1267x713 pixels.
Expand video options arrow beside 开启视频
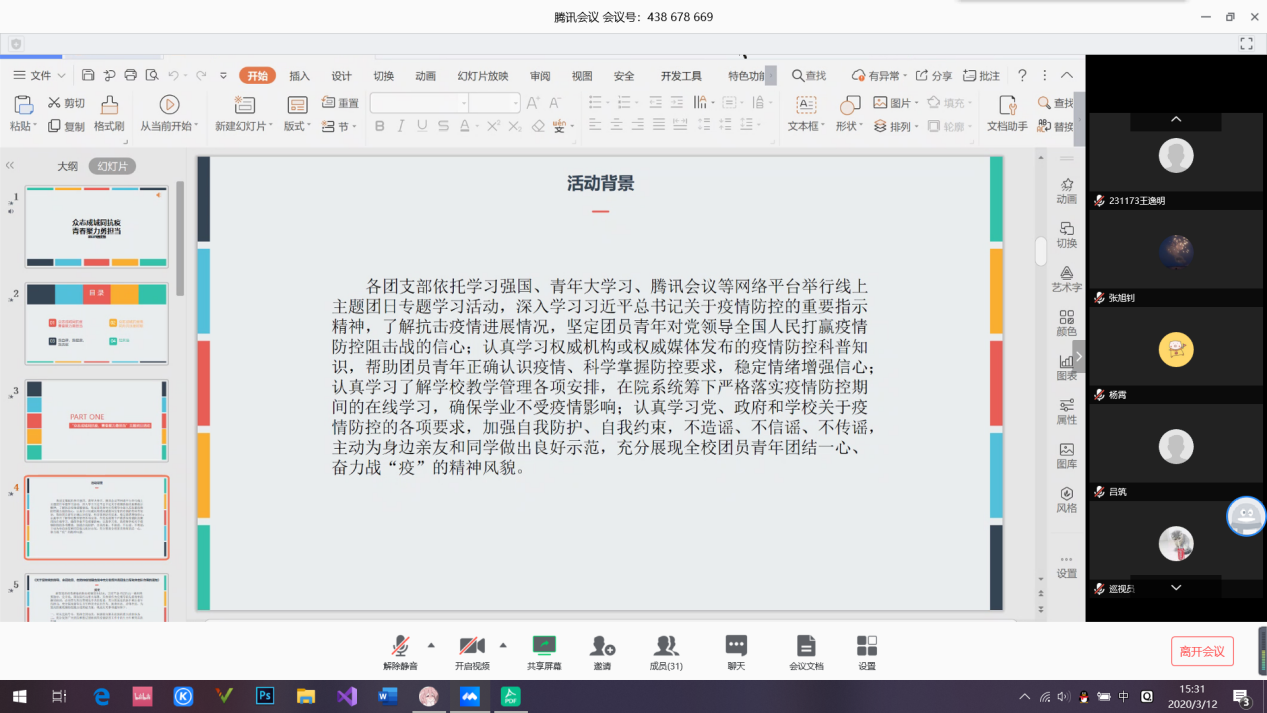(503, 645)
